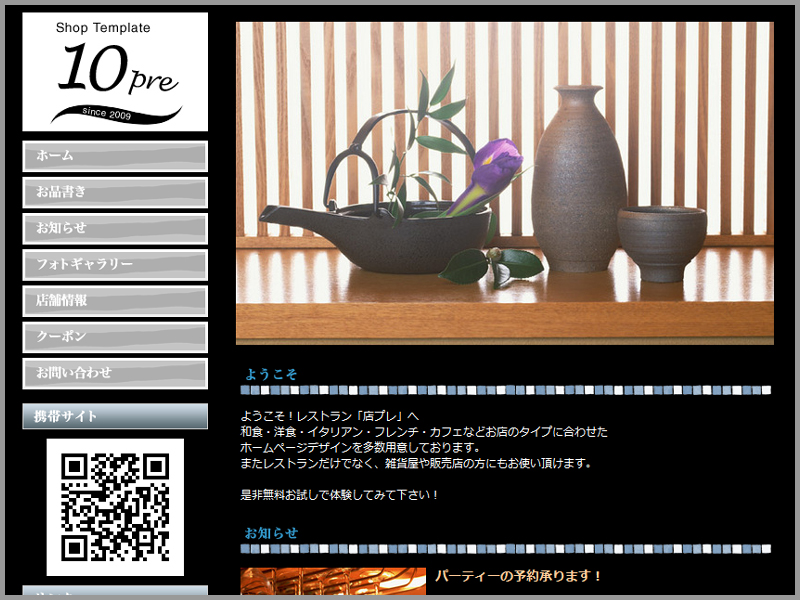Click the welcome paragraph starting ようこそ！レストラン
The height and width of the screenshot is (600, 800).
point(330,415)
